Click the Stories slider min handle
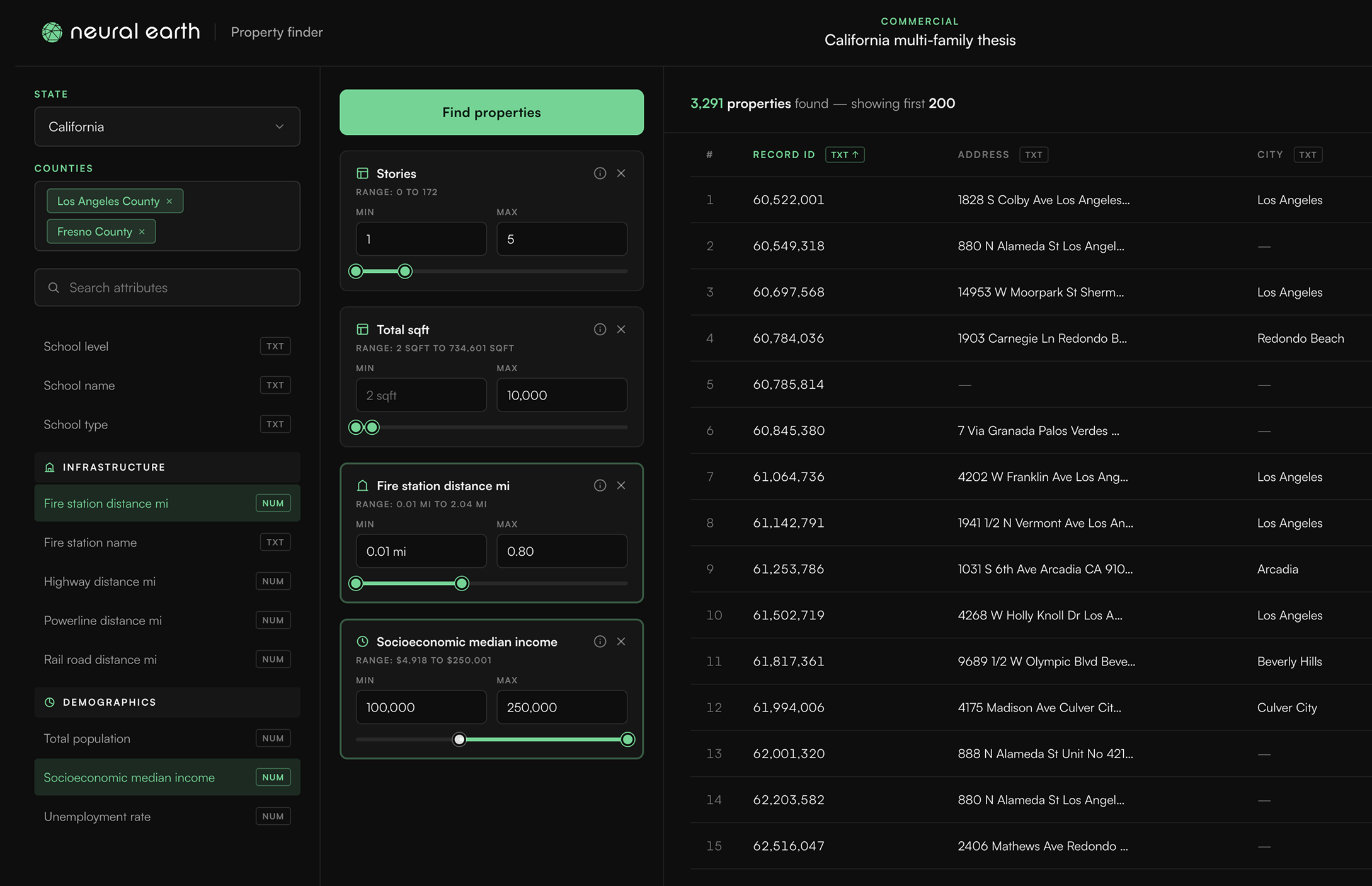 356,272
